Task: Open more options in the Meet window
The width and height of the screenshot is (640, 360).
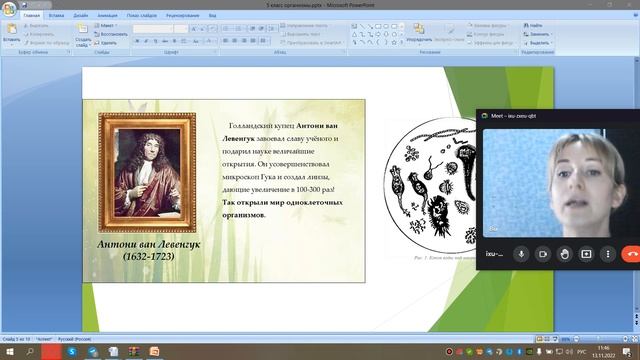Action: [x=608, y=254]
